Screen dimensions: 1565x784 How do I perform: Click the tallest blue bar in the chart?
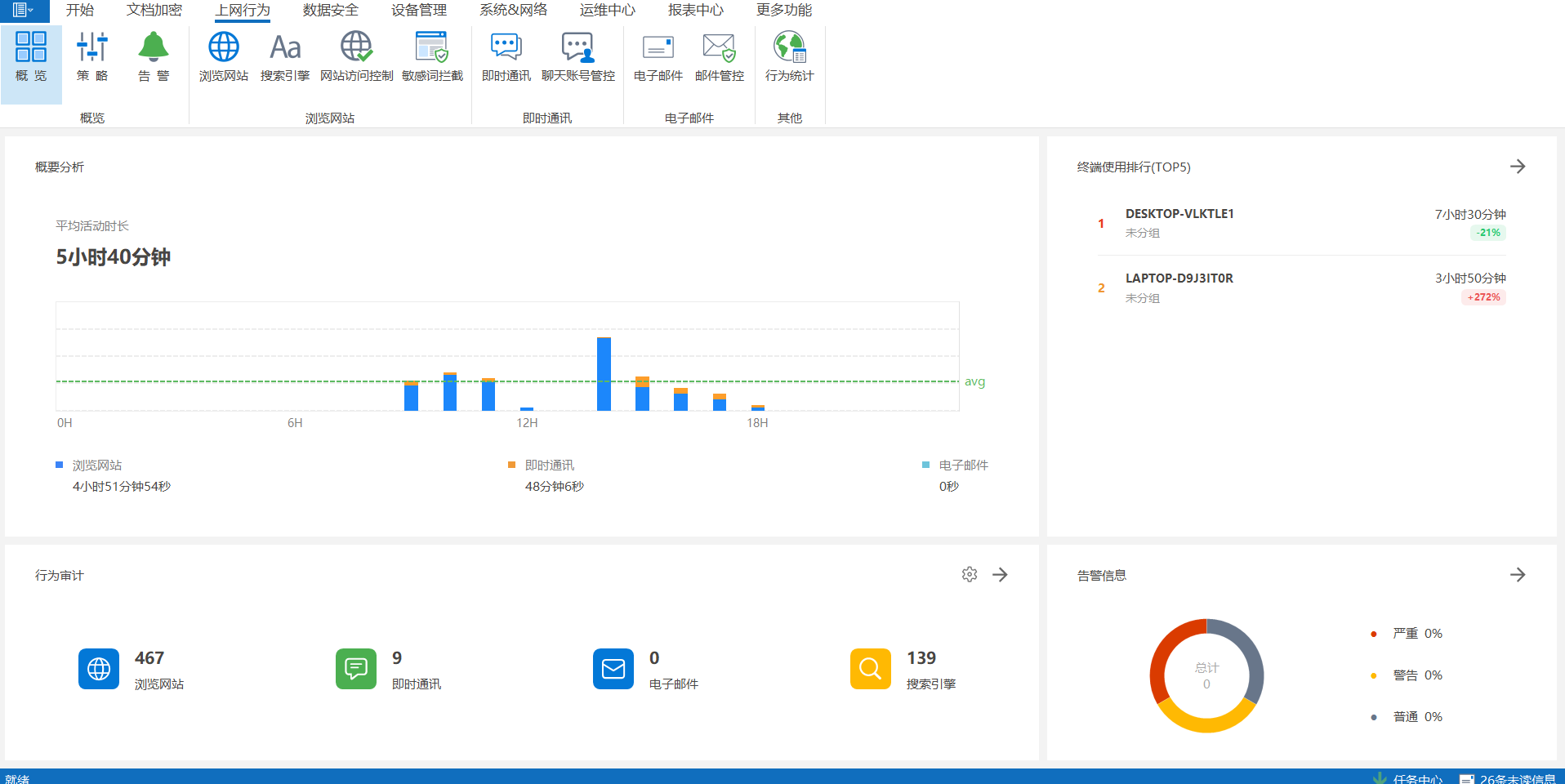tap(604, 374)
